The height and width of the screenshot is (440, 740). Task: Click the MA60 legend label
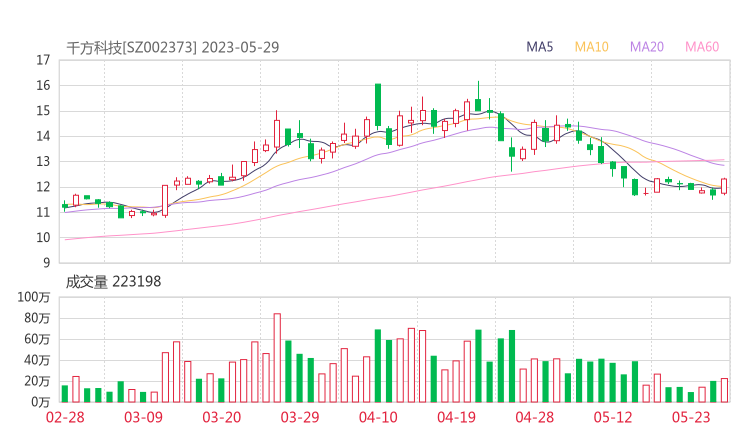pos(702,47)
